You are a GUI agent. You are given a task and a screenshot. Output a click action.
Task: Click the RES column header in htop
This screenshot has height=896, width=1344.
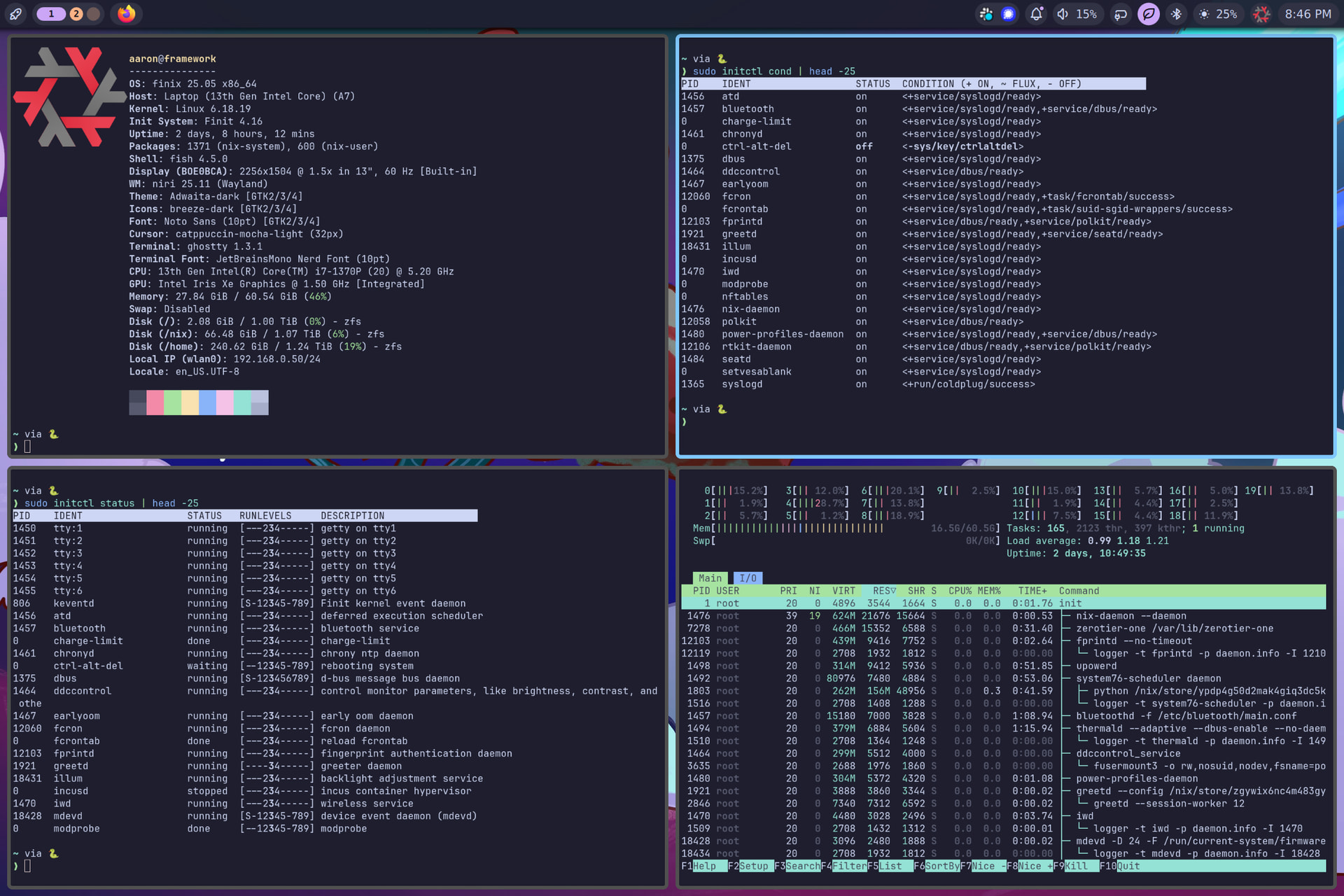coord(883,591)
